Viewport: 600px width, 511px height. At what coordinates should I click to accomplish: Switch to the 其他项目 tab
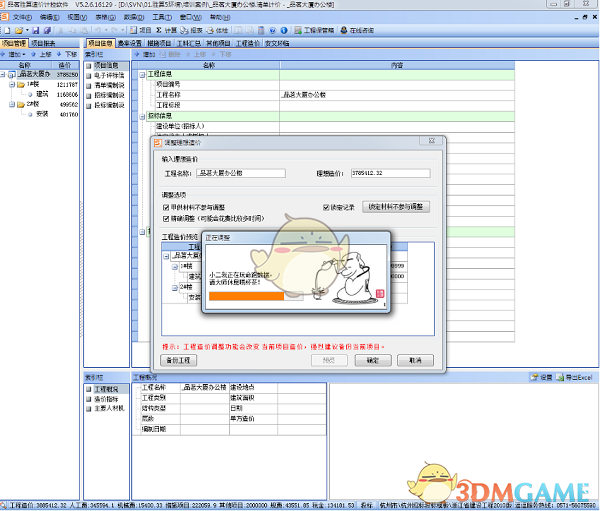218,43
